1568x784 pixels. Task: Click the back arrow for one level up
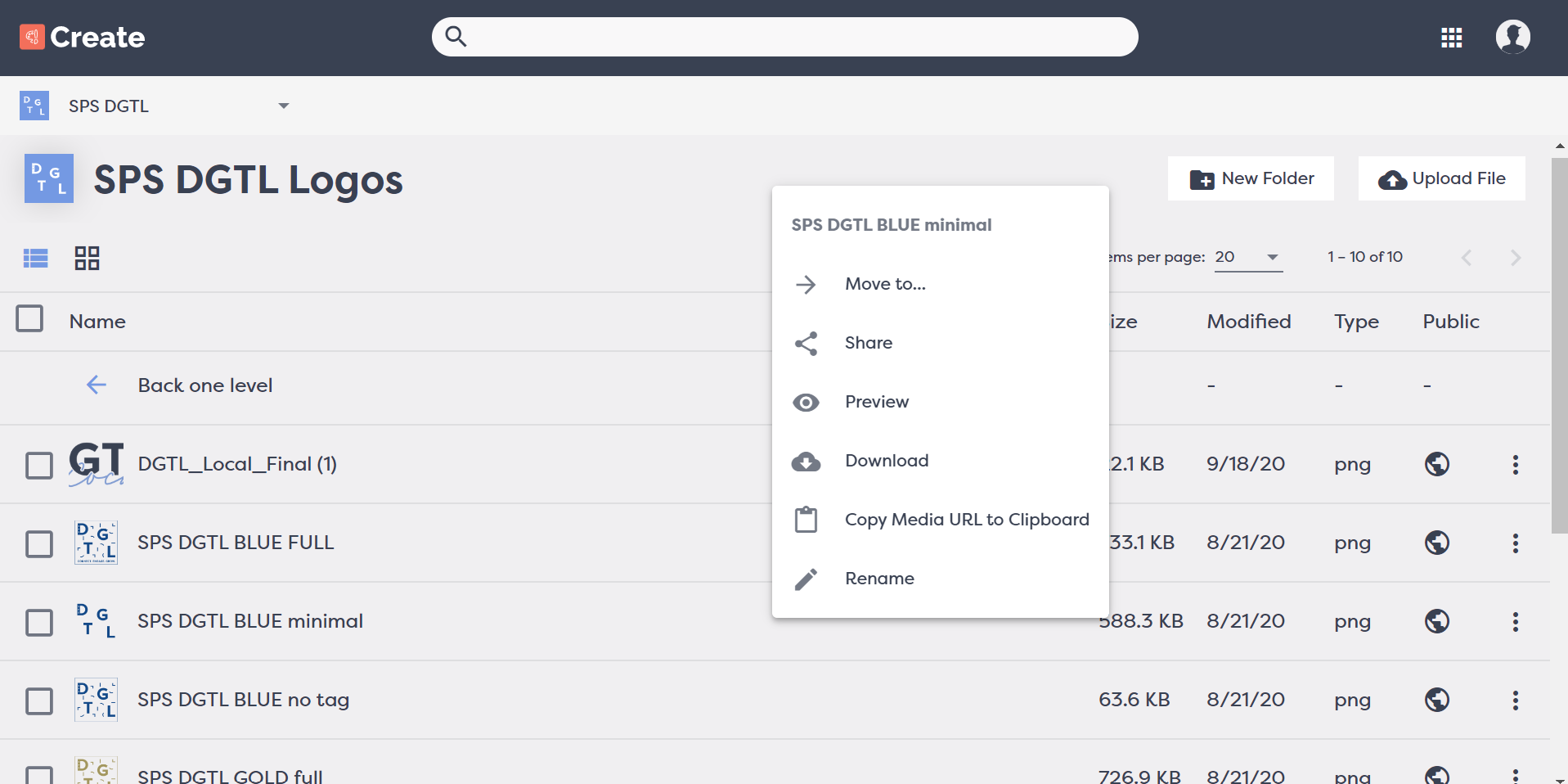97,385
